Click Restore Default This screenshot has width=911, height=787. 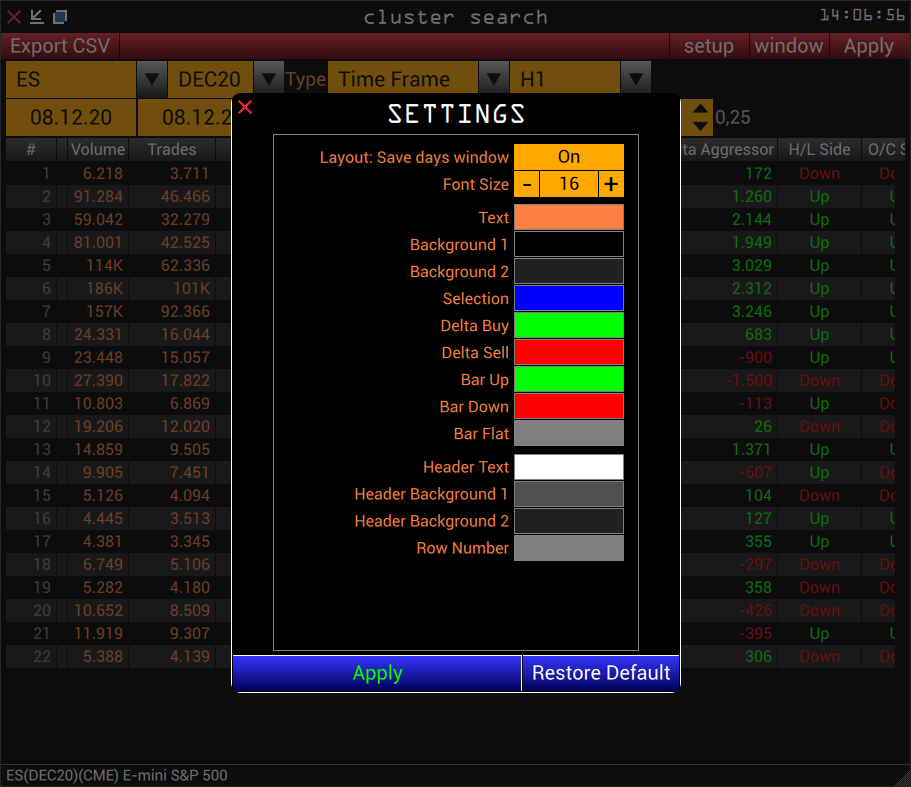[x=600, y=672]
